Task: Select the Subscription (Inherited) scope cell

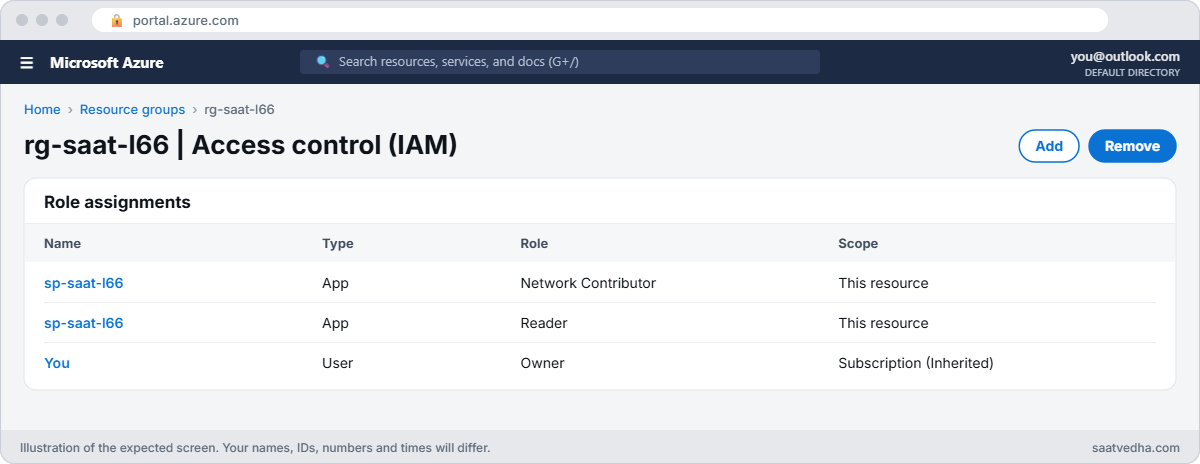Action: click(916, 363)
